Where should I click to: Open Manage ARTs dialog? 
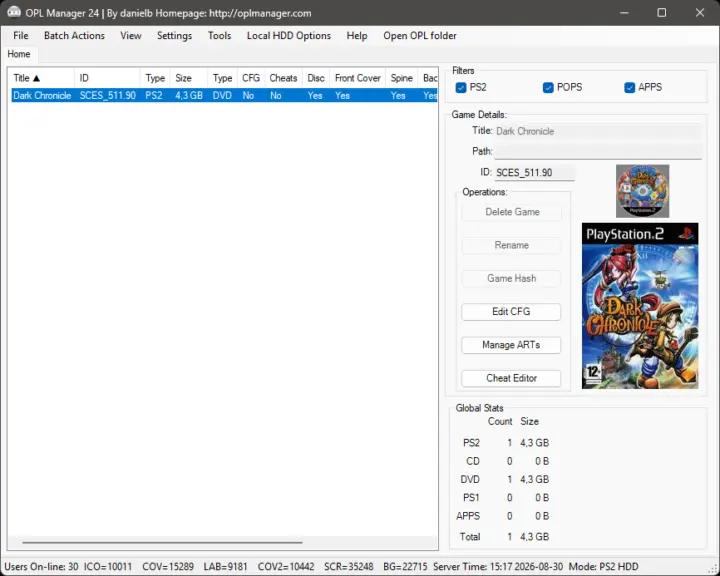[x=511, y=345]
